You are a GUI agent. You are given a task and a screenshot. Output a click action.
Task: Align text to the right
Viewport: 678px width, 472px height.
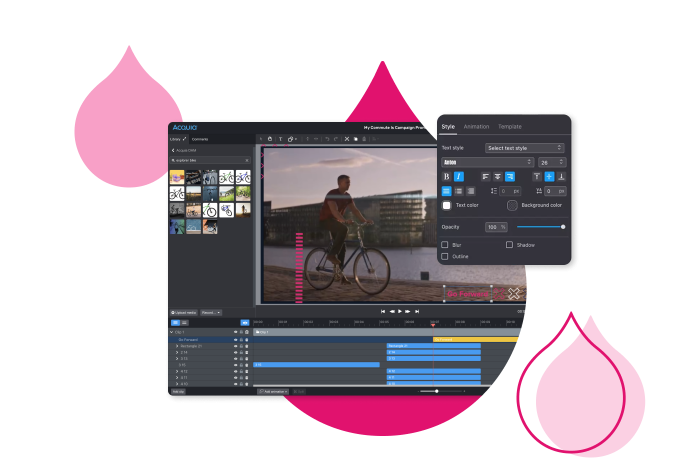pyautogui.click(x=510, y=176)
